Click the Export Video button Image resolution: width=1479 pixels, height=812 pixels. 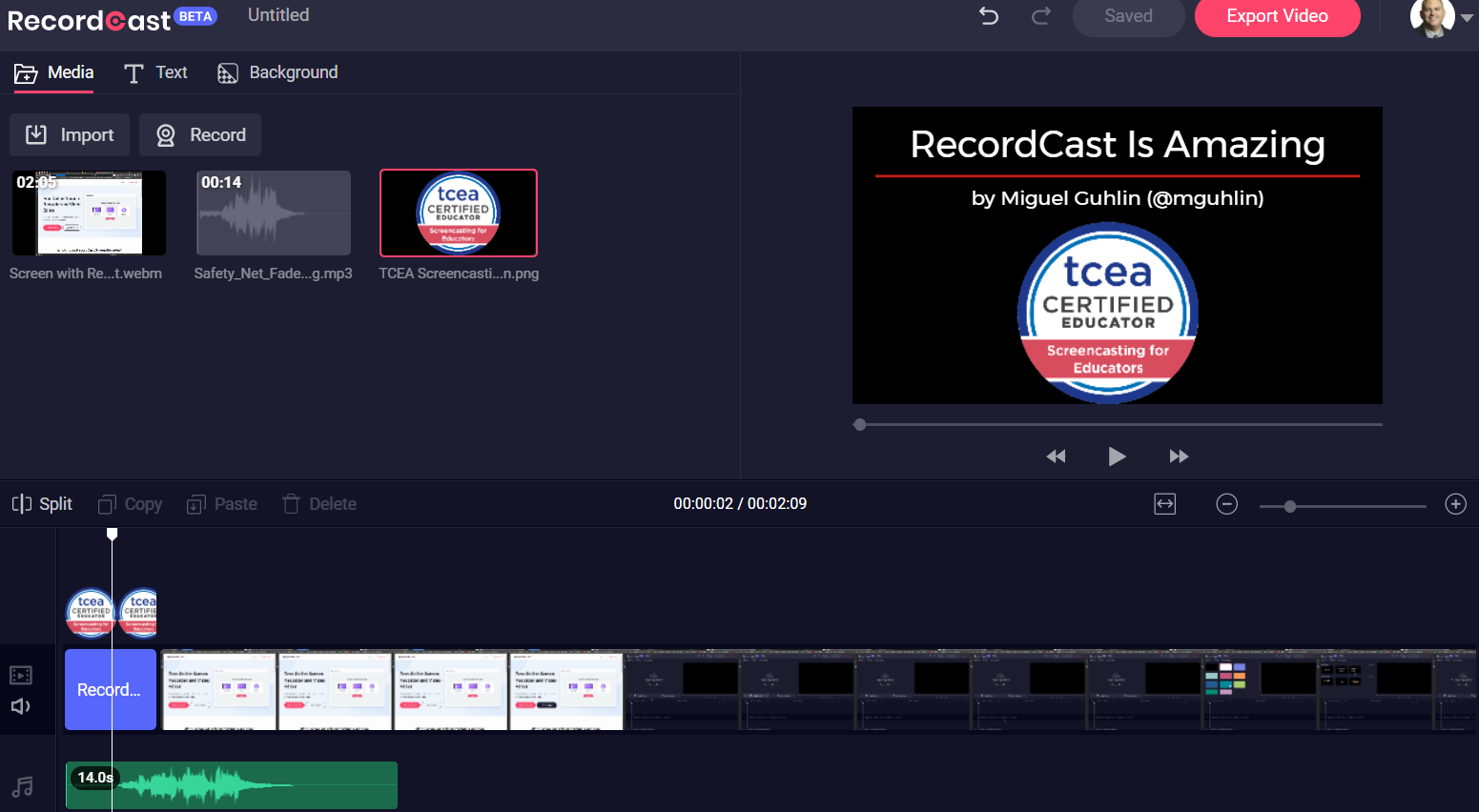(x=1277, y=16)
